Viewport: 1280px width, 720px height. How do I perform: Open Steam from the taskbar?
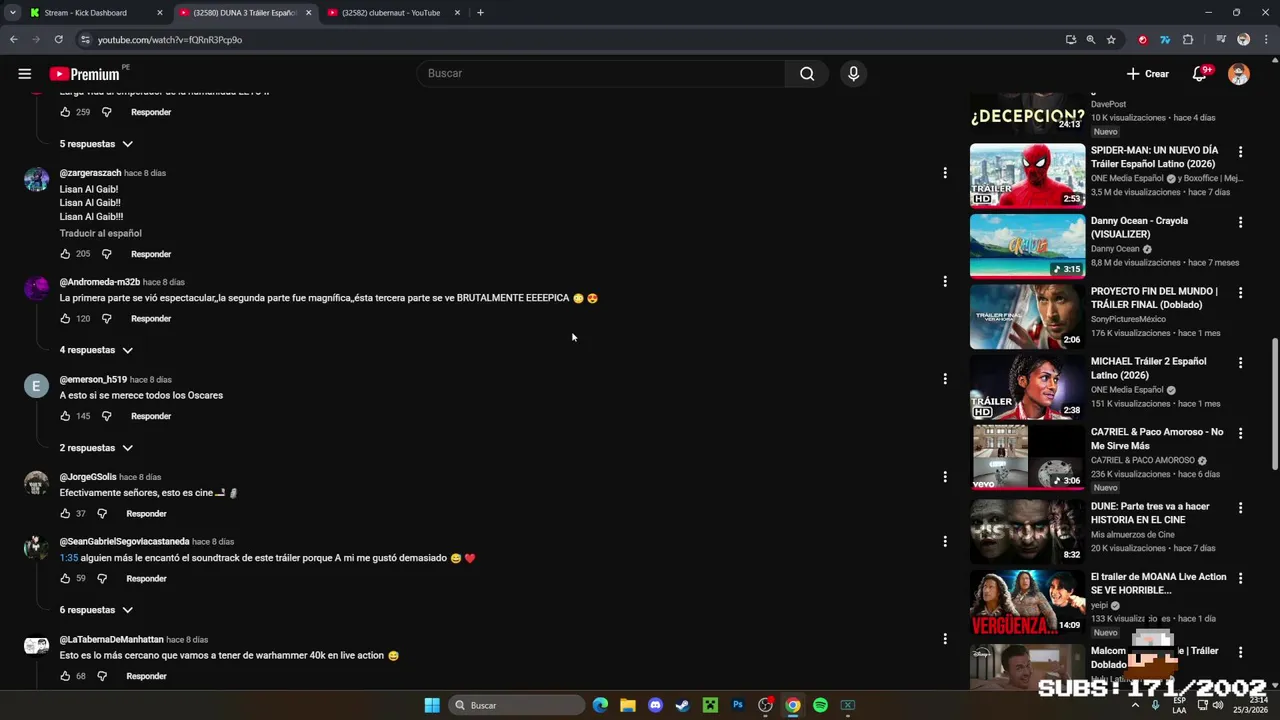pos(682,705)
